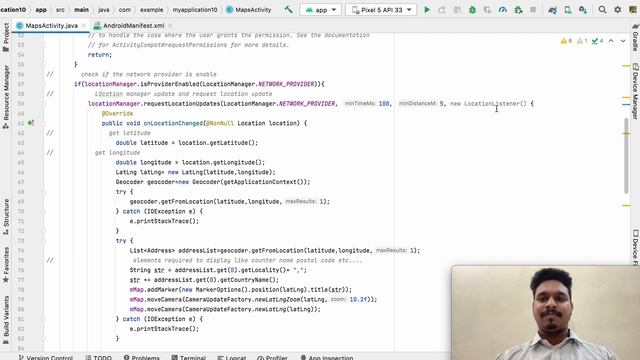Click the editor vertical scrollbar thumb
640x360 pixels.
626,155
